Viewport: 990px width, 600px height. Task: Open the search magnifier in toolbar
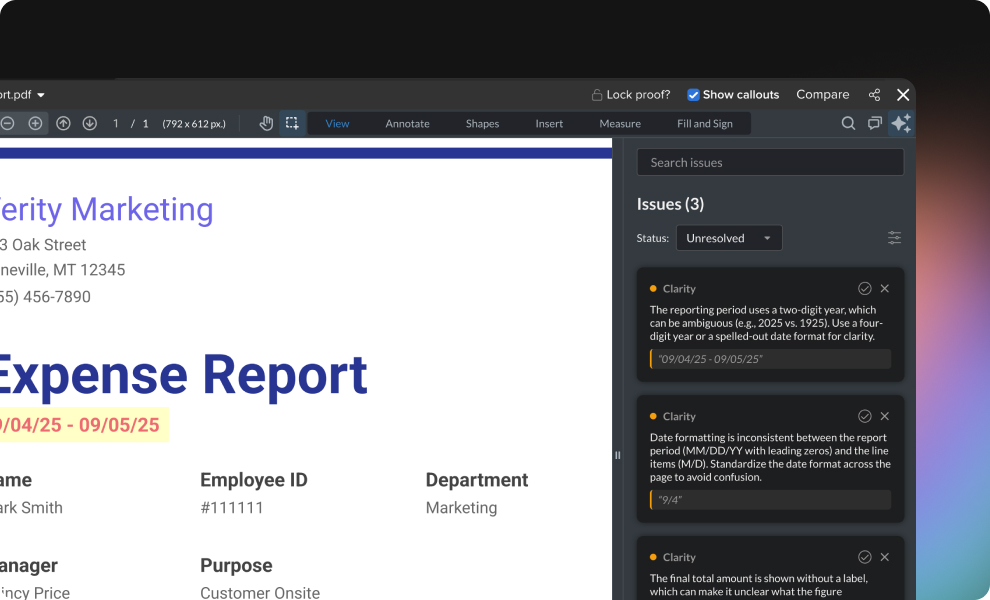848,123
